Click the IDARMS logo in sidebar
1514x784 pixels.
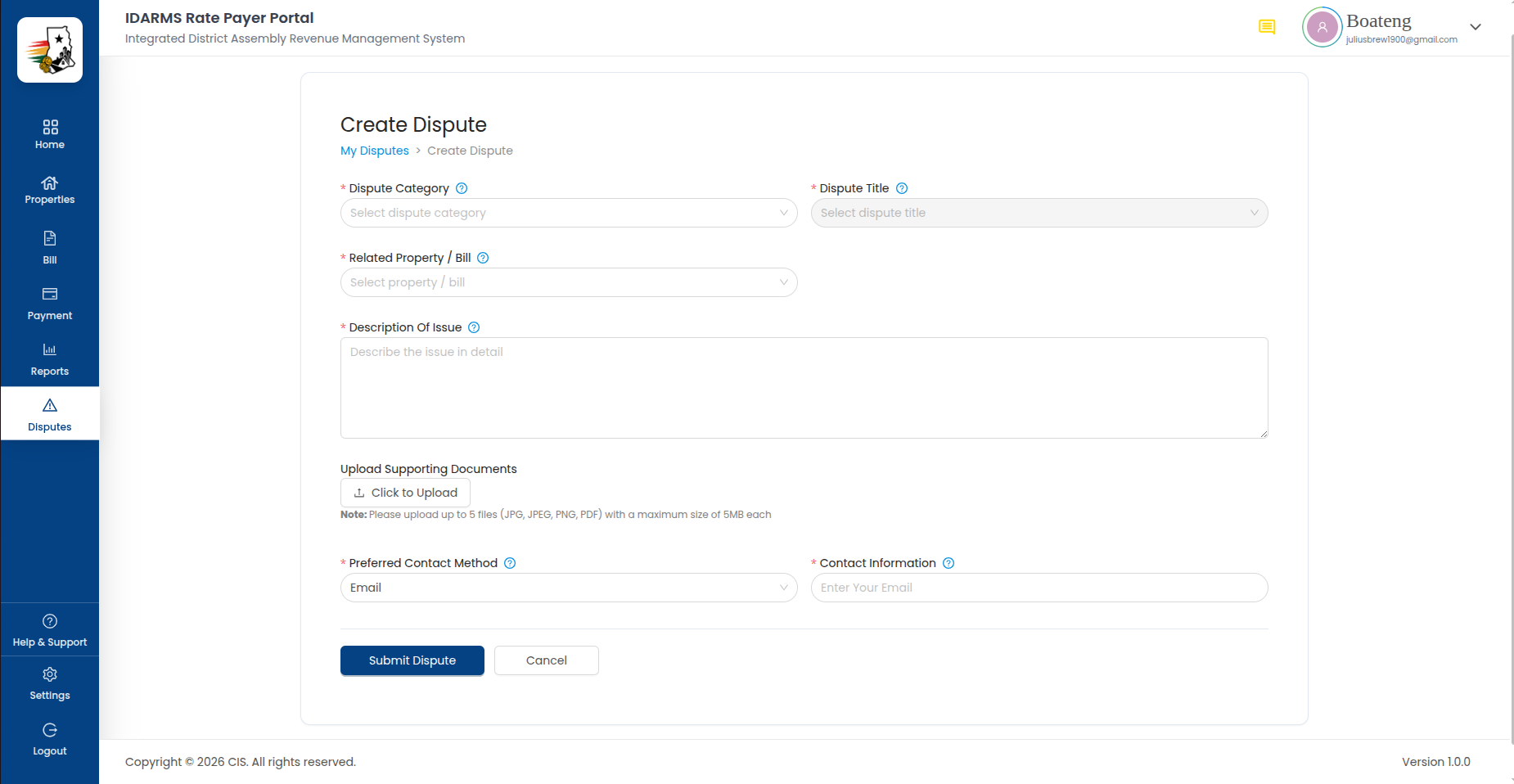(x=50, y=50)
